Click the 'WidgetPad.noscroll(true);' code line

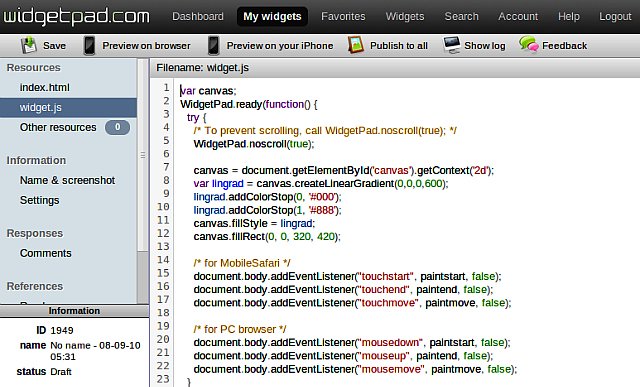(254, 144)
